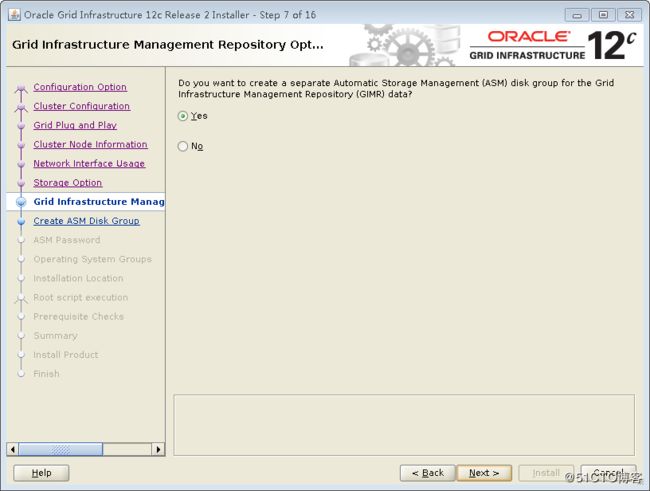This screenshot has width=650, height=491.
Task: Go to Cluster Configuration step
Action: pyautogui.click(x=82, y=106)
